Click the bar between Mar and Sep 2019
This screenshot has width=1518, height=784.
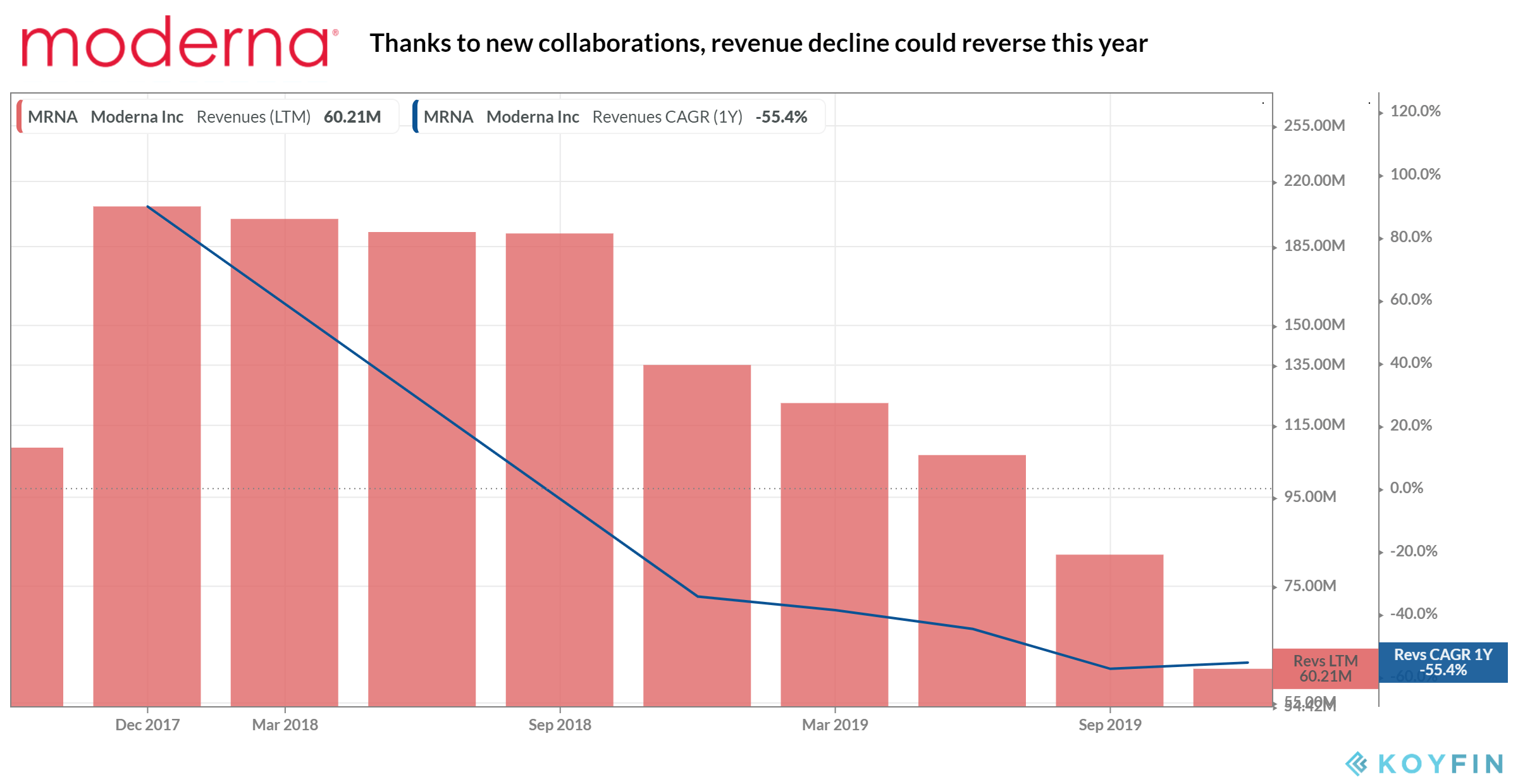coord(972,580)
